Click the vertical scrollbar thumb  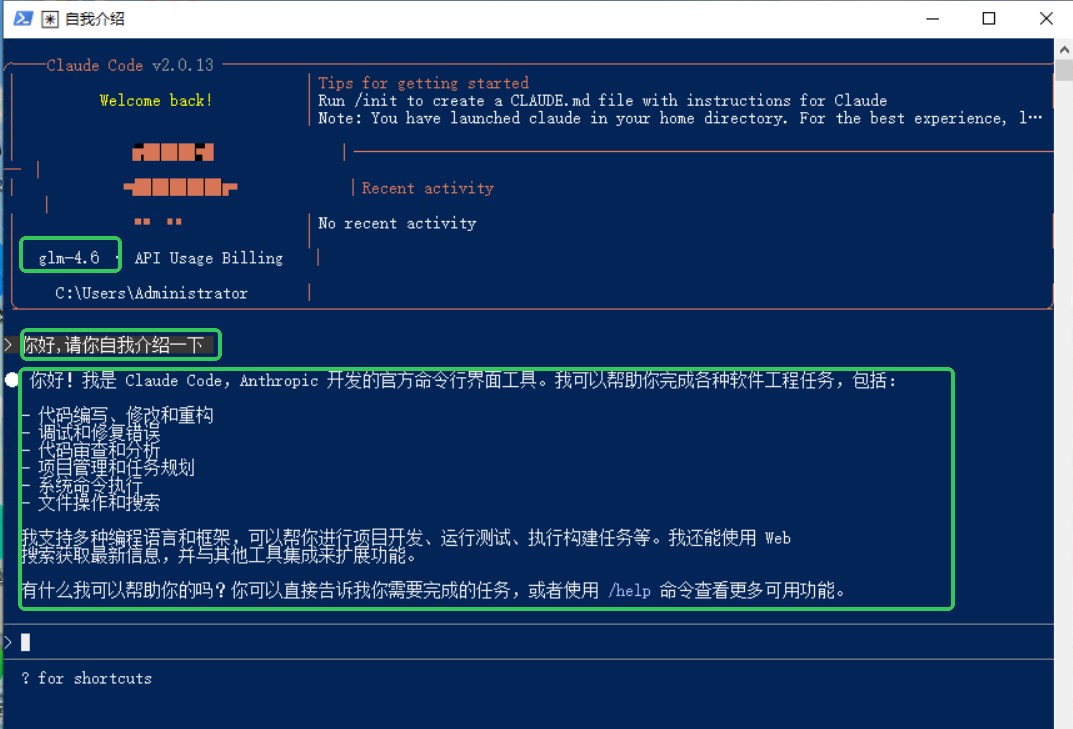coord(1064,71)
